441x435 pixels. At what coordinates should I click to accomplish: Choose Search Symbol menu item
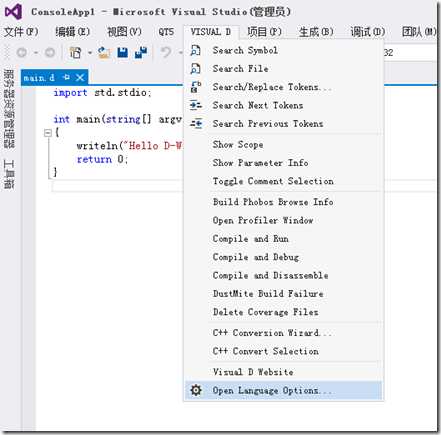283,51
